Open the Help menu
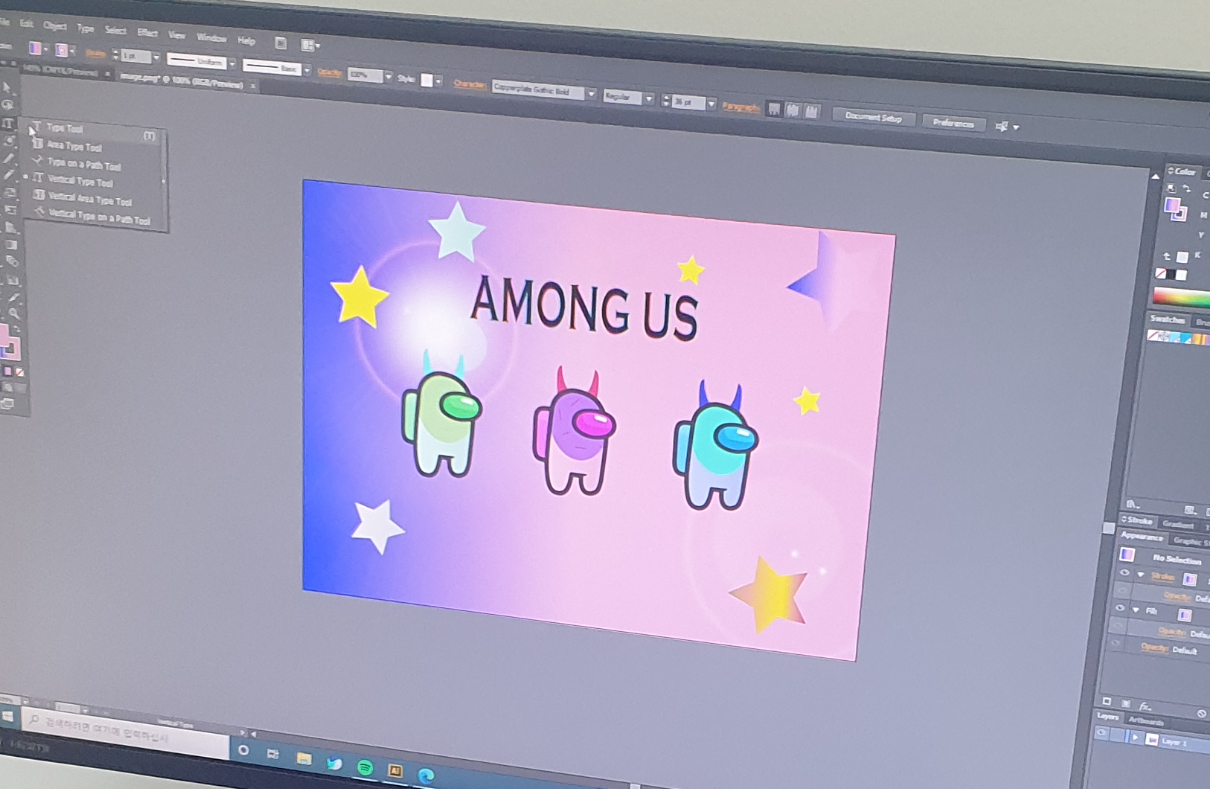1210x789 pixels. click(x=246, y=41)
